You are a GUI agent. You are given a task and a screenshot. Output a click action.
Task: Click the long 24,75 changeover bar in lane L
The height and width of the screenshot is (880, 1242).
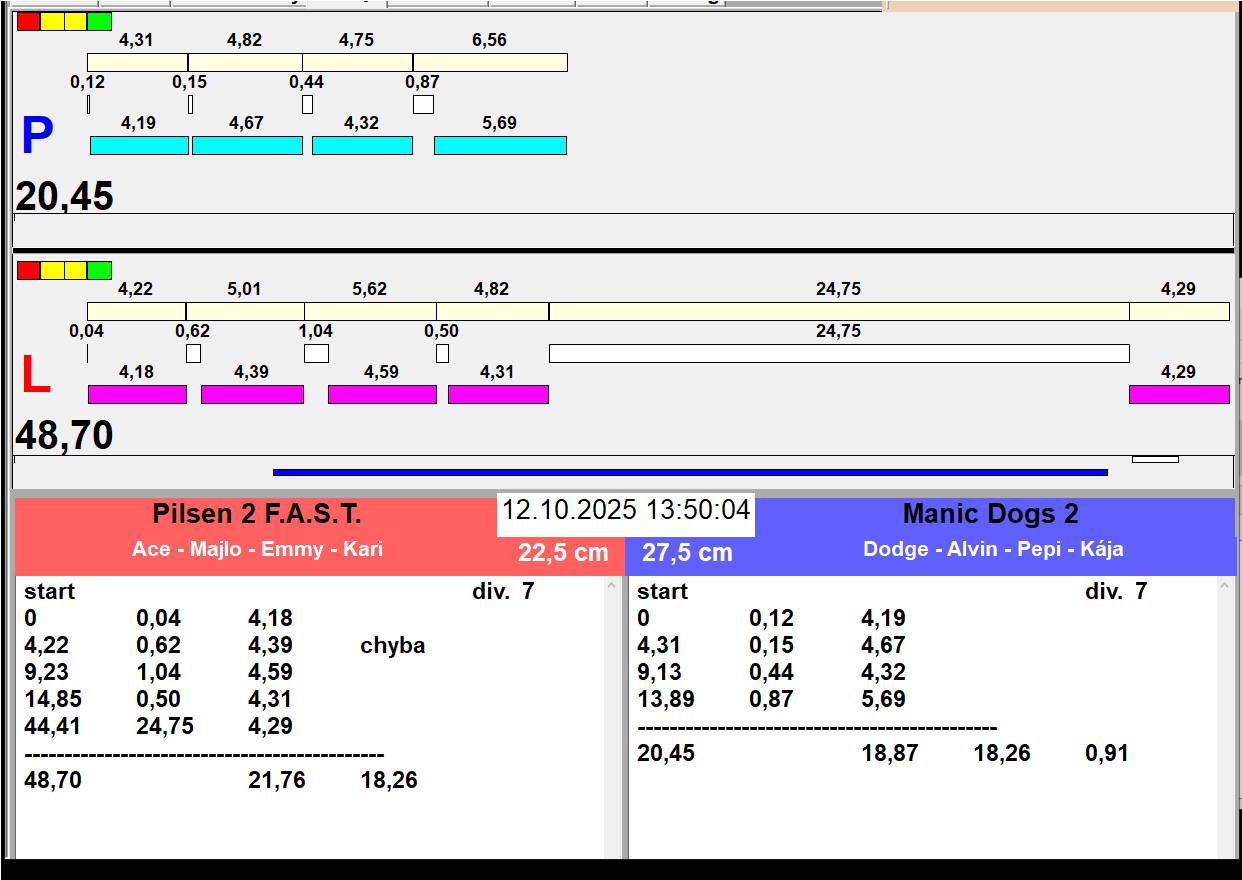pos(838,353)
